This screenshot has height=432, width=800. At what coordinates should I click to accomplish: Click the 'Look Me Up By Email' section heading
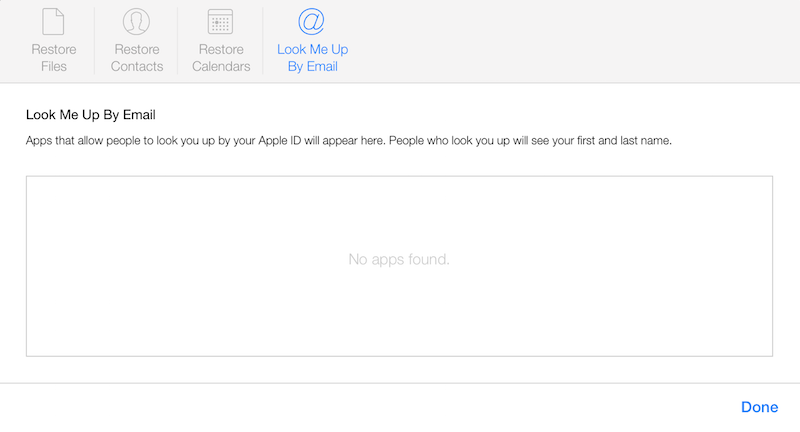pos(91,115)
